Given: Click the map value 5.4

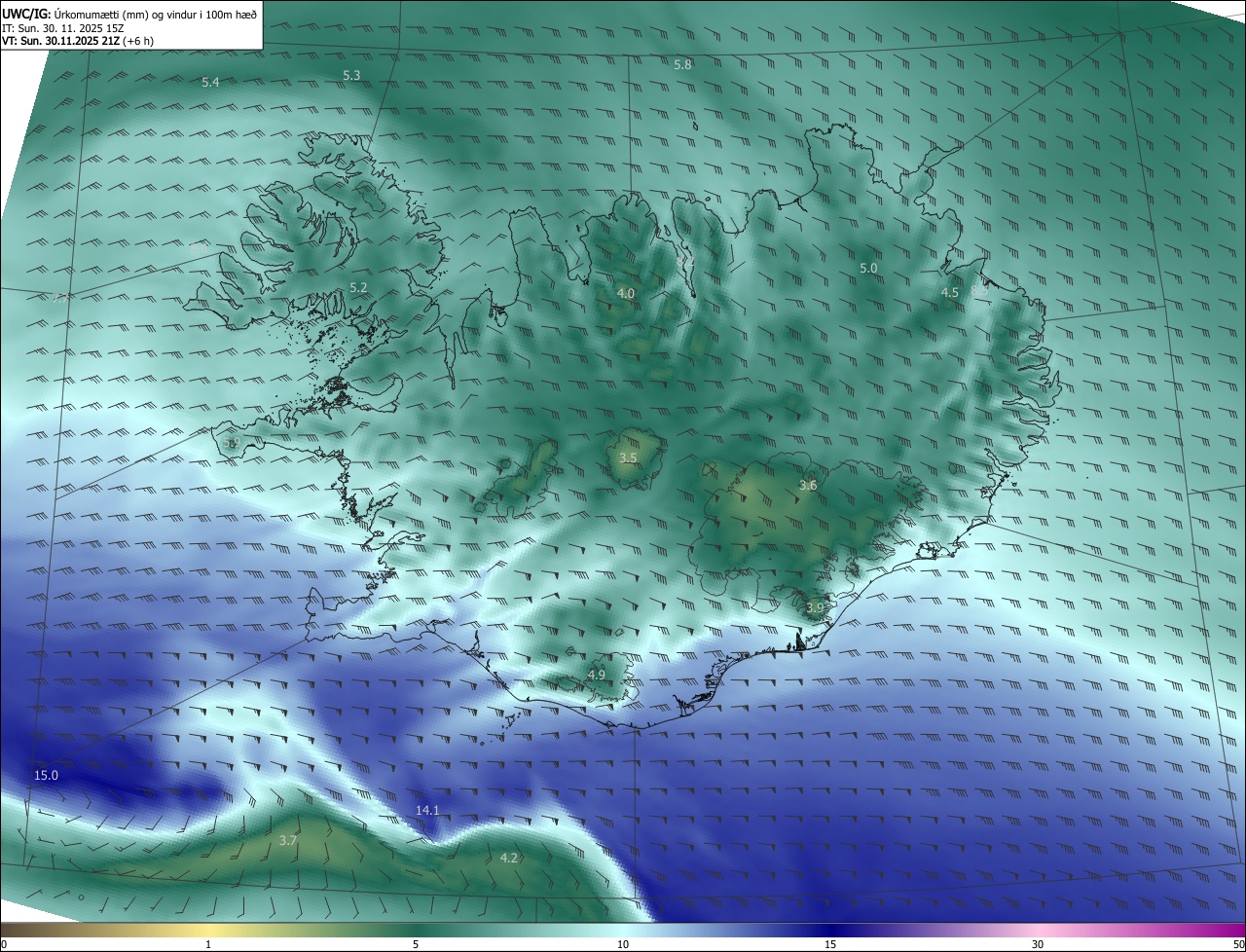Looking at the screenshot, I should [x=210, y=83].
